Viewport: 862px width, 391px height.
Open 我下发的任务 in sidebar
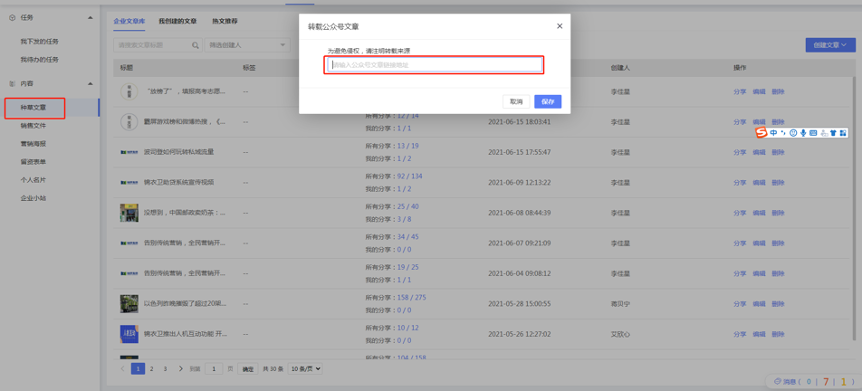[x=40, y=41]
